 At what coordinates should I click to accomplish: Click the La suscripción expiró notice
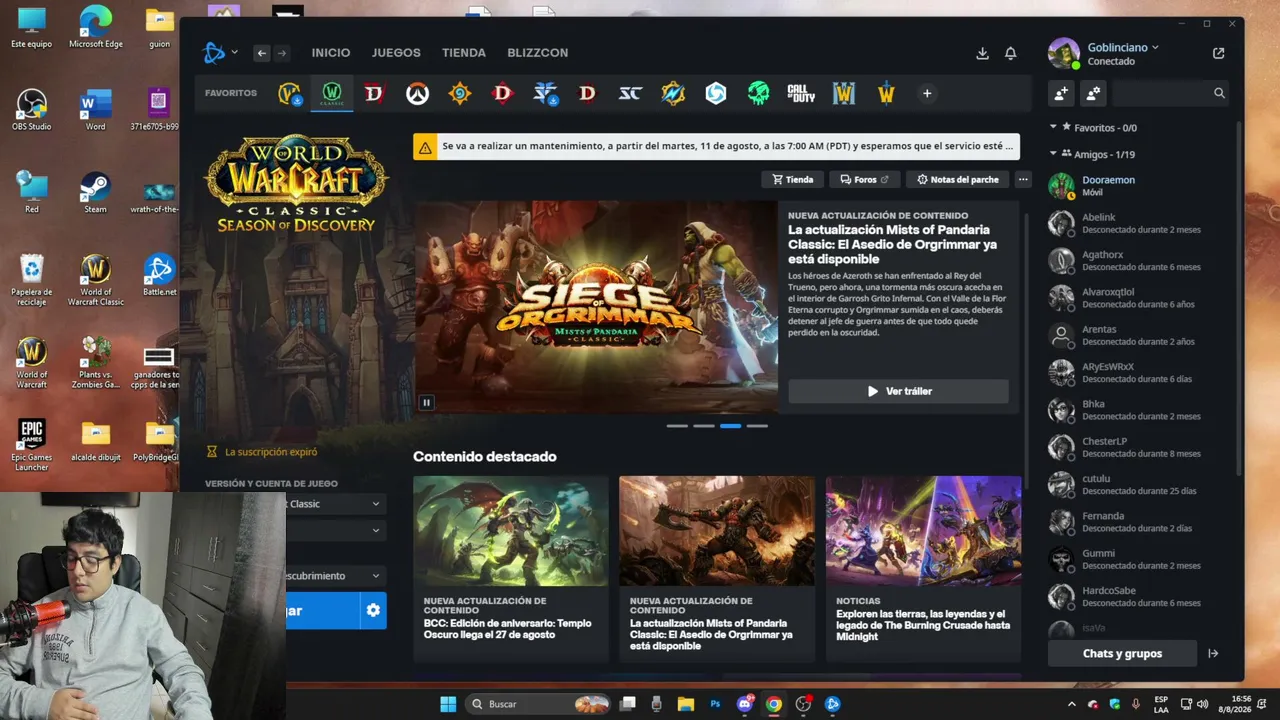[x=262, y=452]
